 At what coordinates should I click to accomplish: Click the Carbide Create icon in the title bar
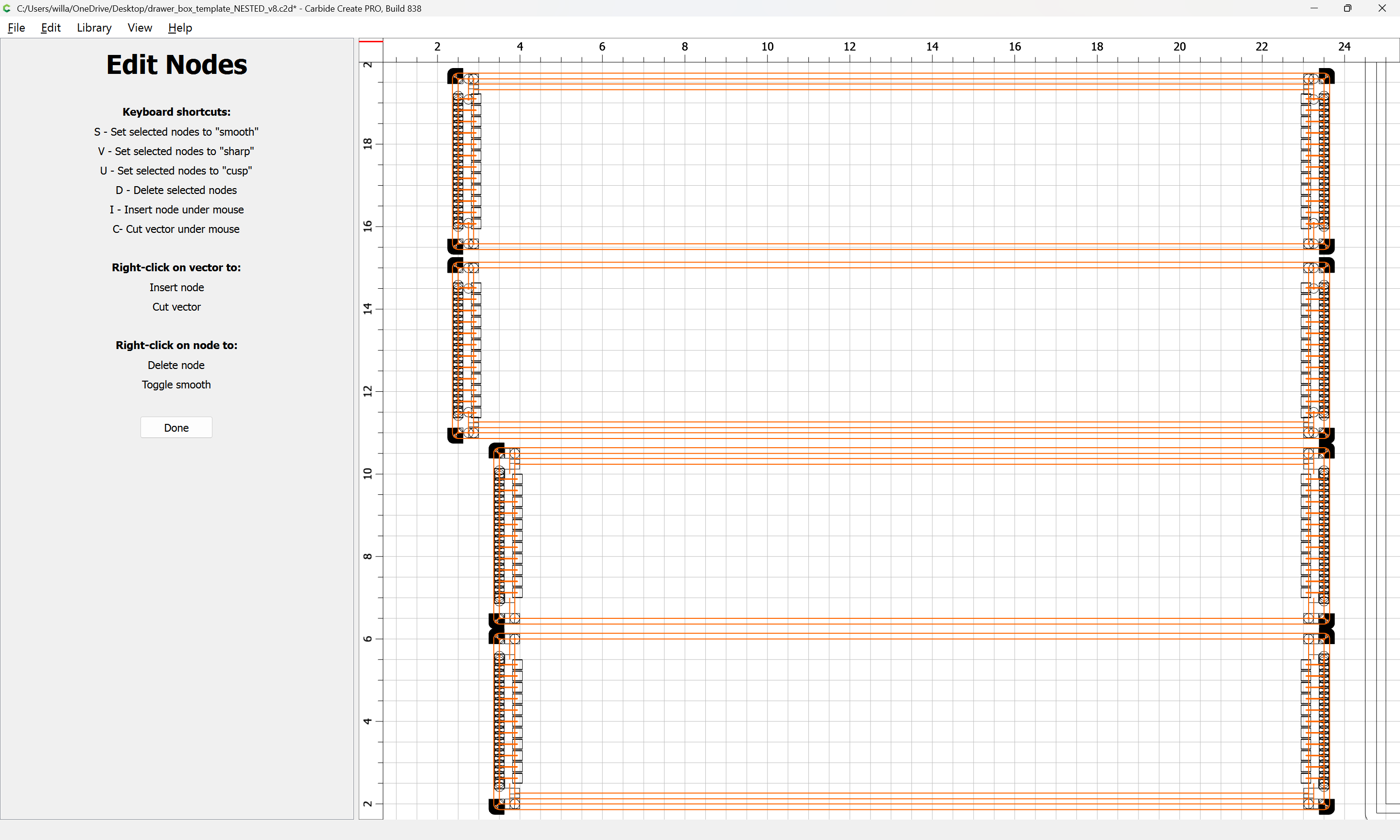pyautogui.click(x=7, y=8)
